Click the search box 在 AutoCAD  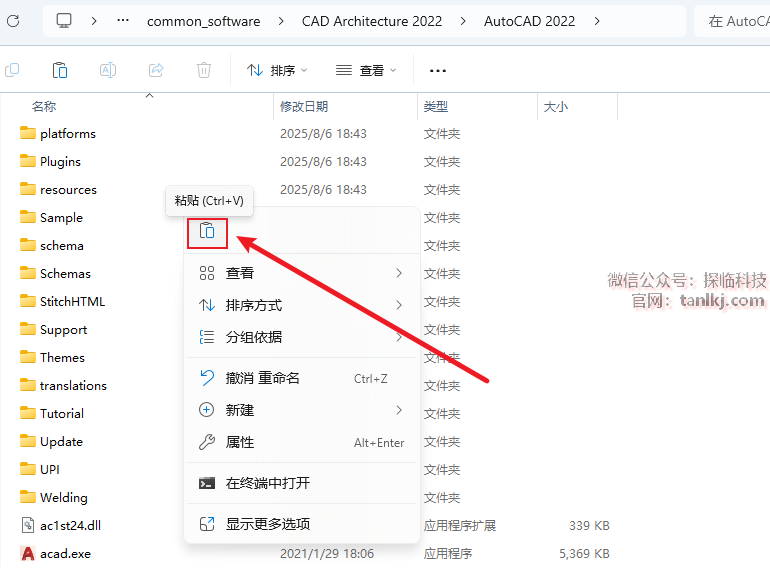tap(734, 21)
